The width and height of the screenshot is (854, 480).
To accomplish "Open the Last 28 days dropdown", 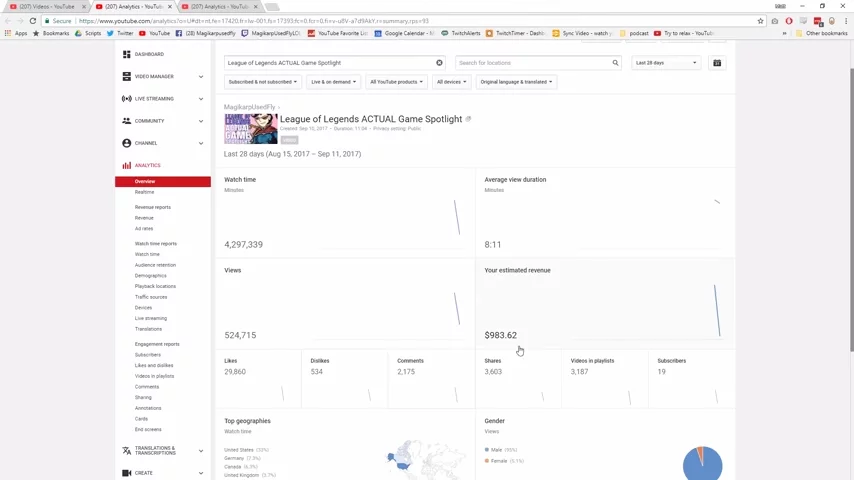I will [x=666, y=63].
